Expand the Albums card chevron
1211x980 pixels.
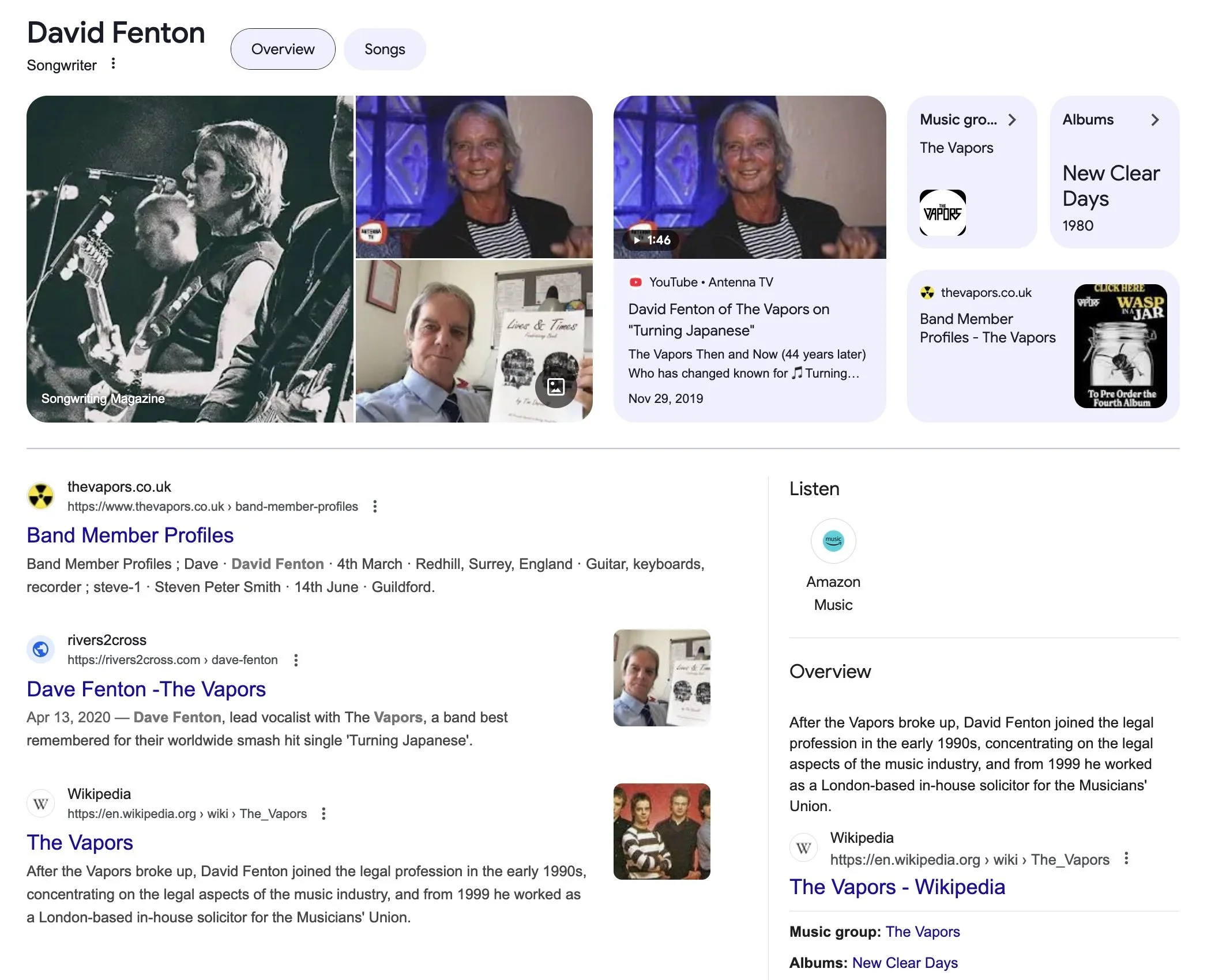1154,120
